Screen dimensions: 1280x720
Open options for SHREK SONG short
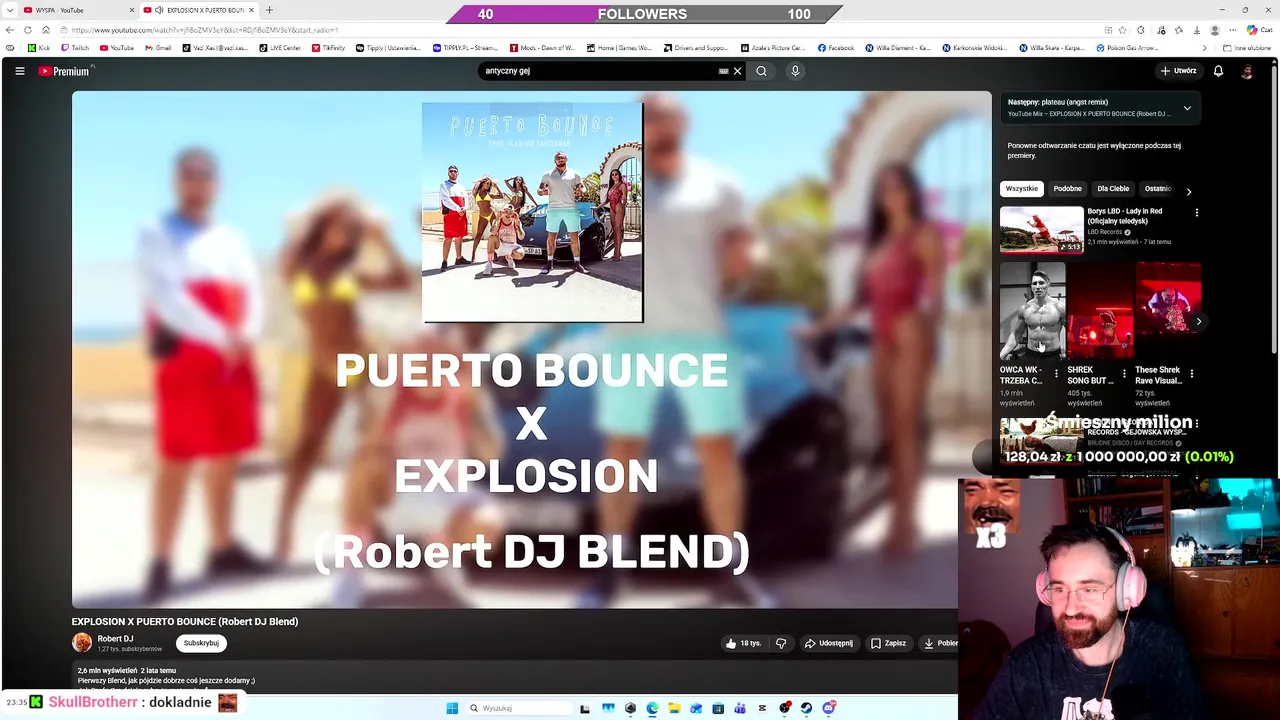pyautogui.click(x=1124, y=374)
